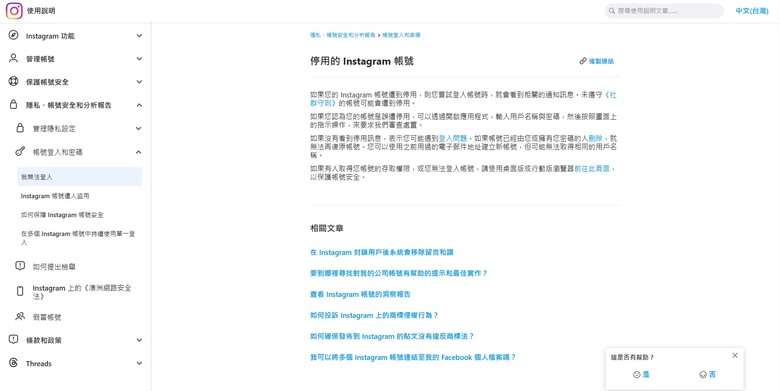Open 如何保障 Instagram 帳號安全 sidebar item
Screen dimensions: 780x391
(x=62, y=215)
